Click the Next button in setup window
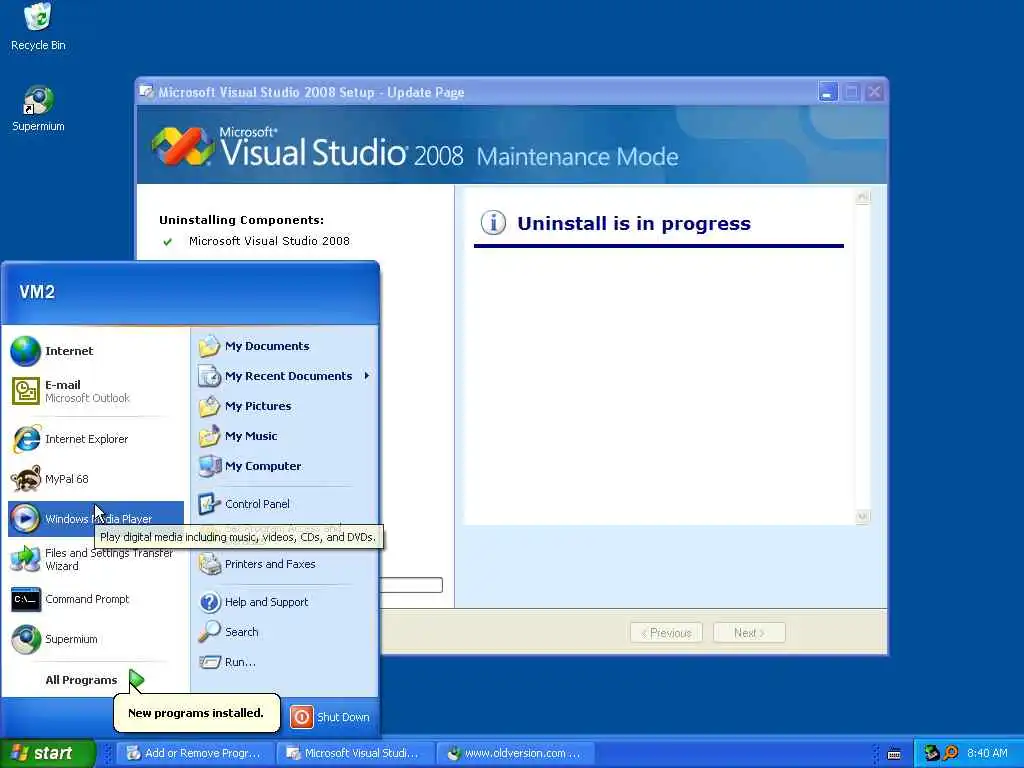This screenshot has width=1024, height=768. coord(749,633)
